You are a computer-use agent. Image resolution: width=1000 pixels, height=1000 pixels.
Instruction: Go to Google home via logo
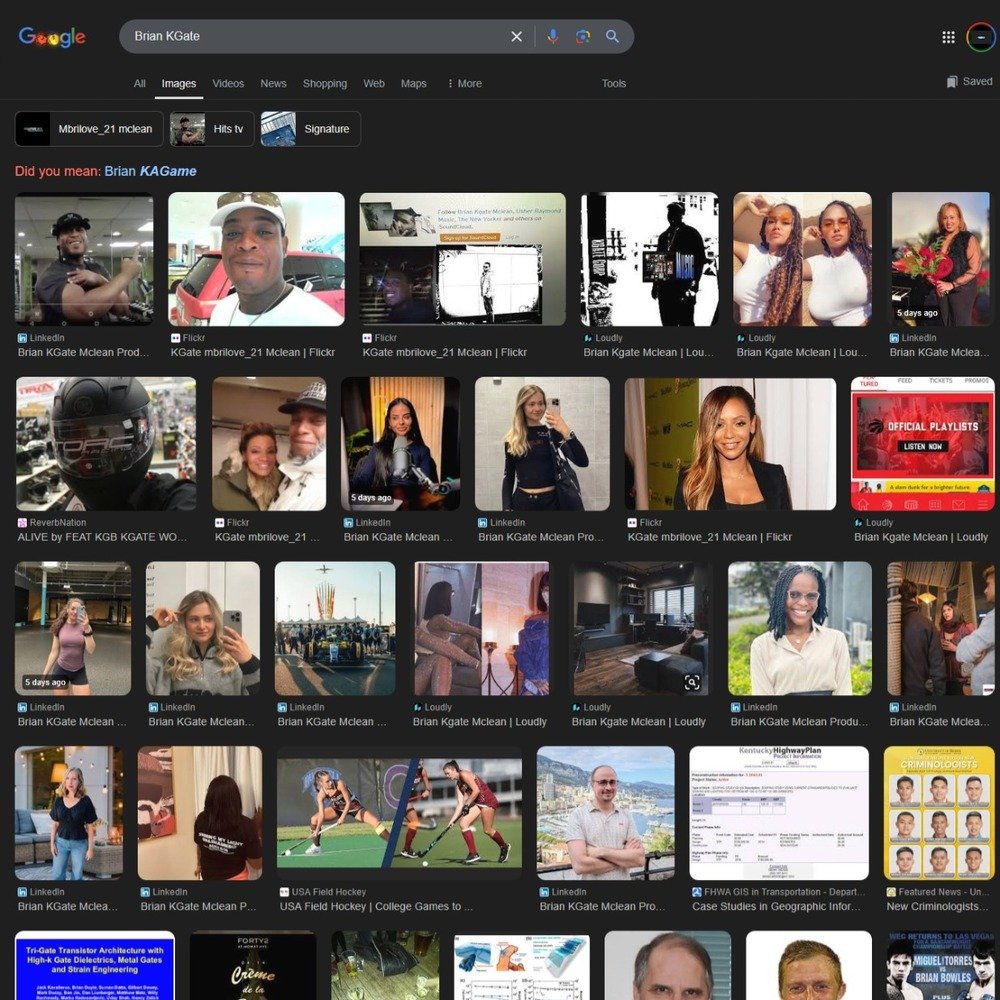pos(52,37)
